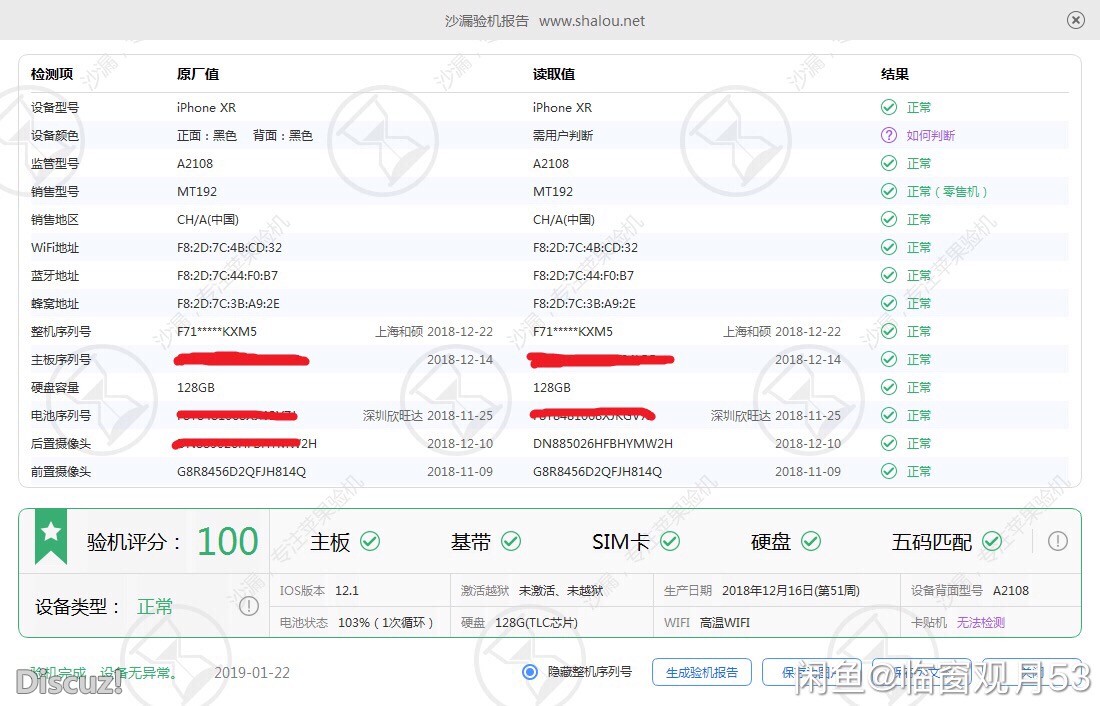Close the 沙漏验机报告 window

point(1075,20)
